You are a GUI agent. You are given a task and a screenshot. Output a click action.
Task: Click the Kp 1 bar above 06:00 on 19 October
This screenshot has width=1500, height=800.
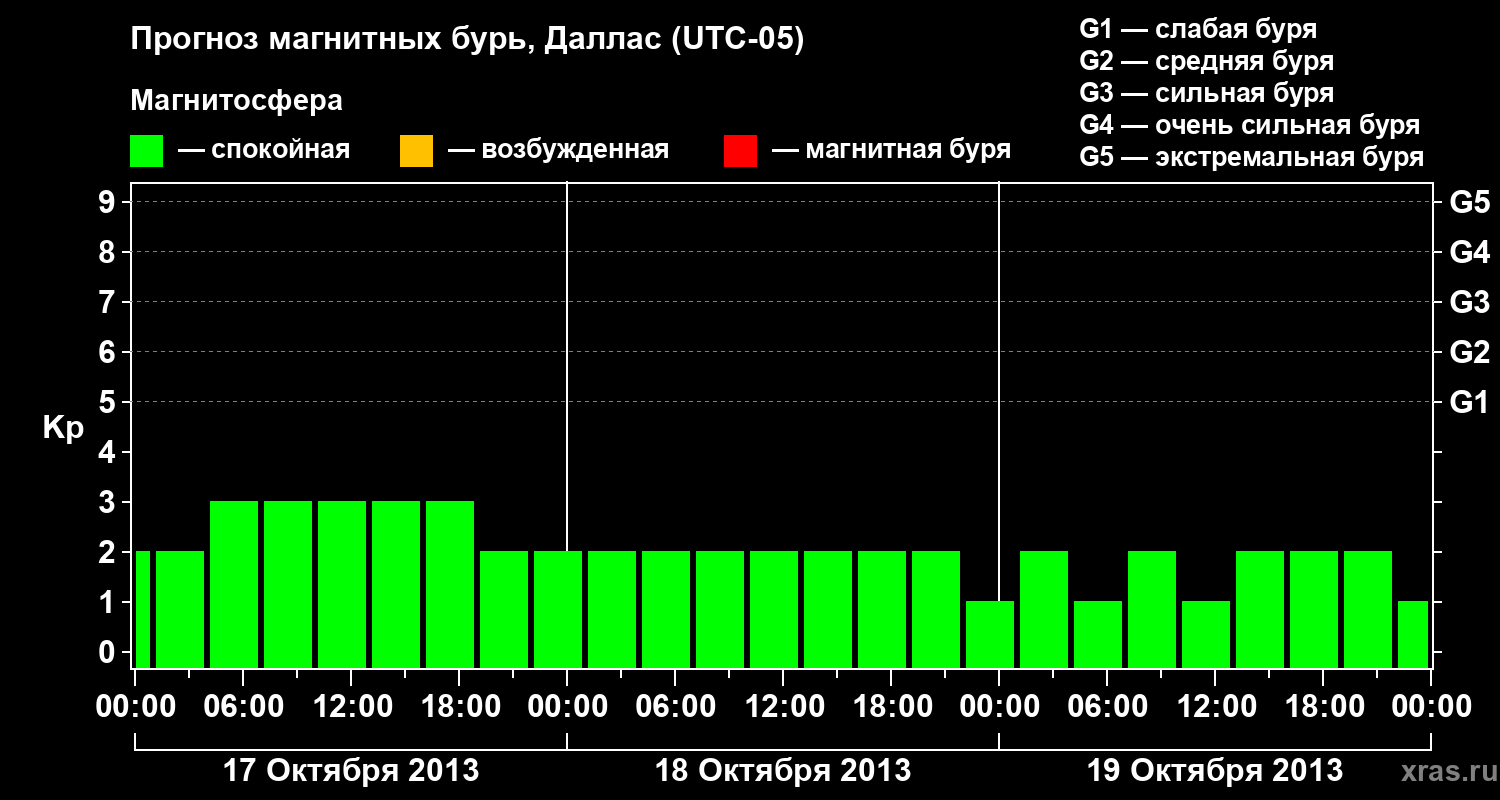click(1098, 634)
